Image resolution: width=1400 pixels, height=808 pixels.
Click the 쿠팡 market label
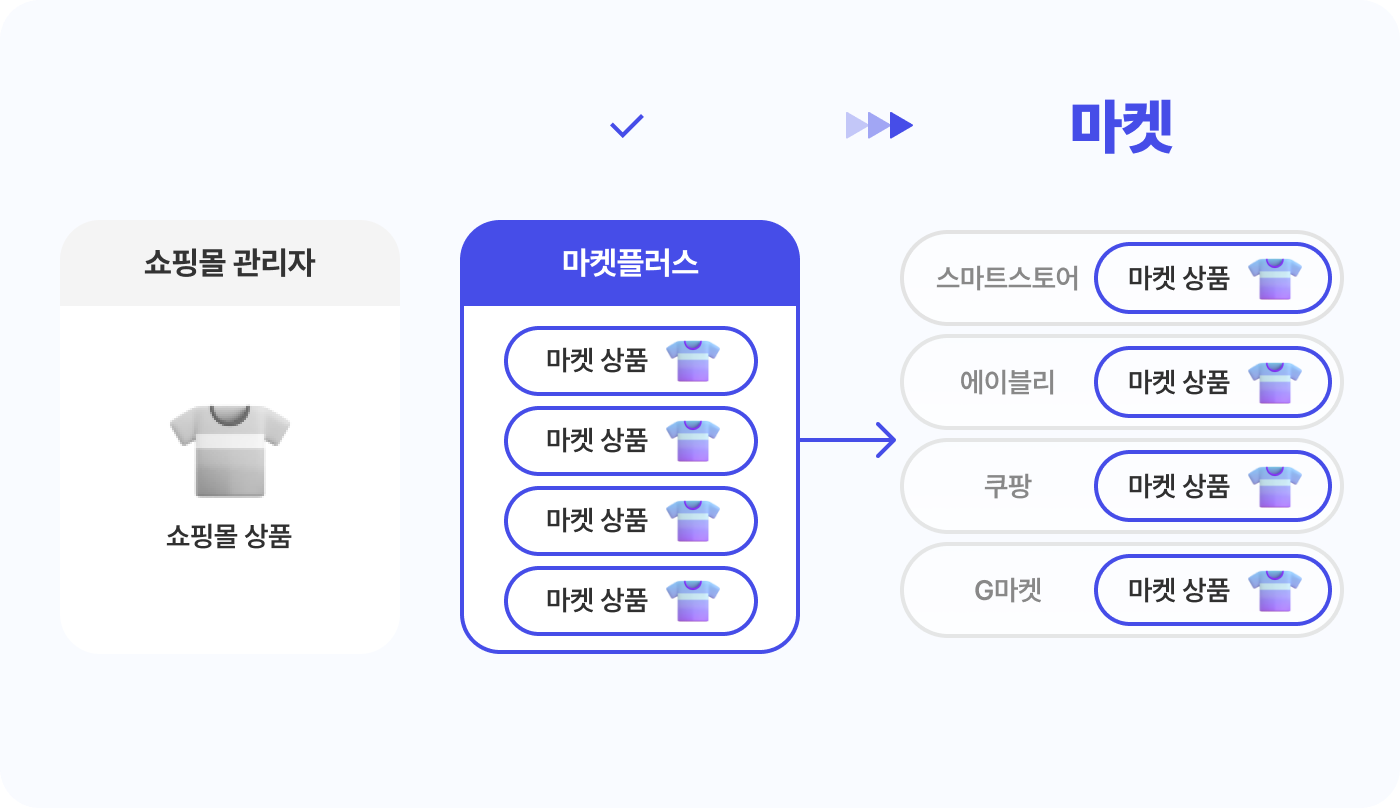pyautogui.click(x=1008, y=486)
